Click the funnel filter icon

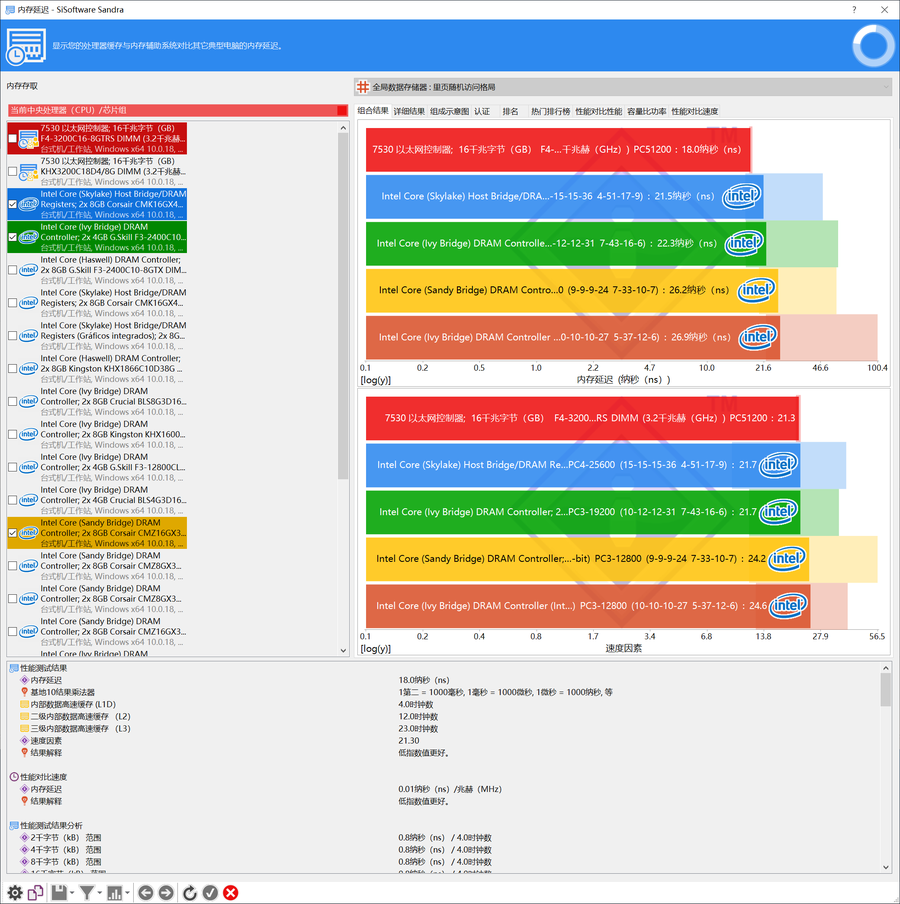tap(86, 892)
